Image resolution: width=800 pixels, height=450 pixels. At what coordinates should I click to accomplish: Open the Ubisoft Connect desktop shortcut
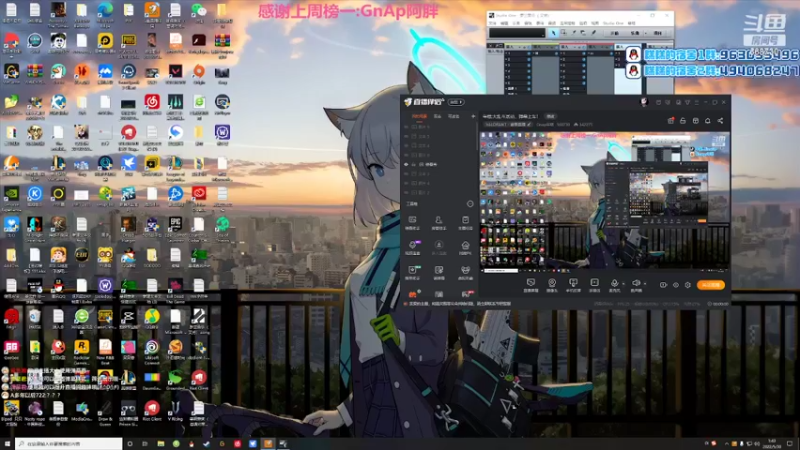pyautogui.click(x=152, y=350)
